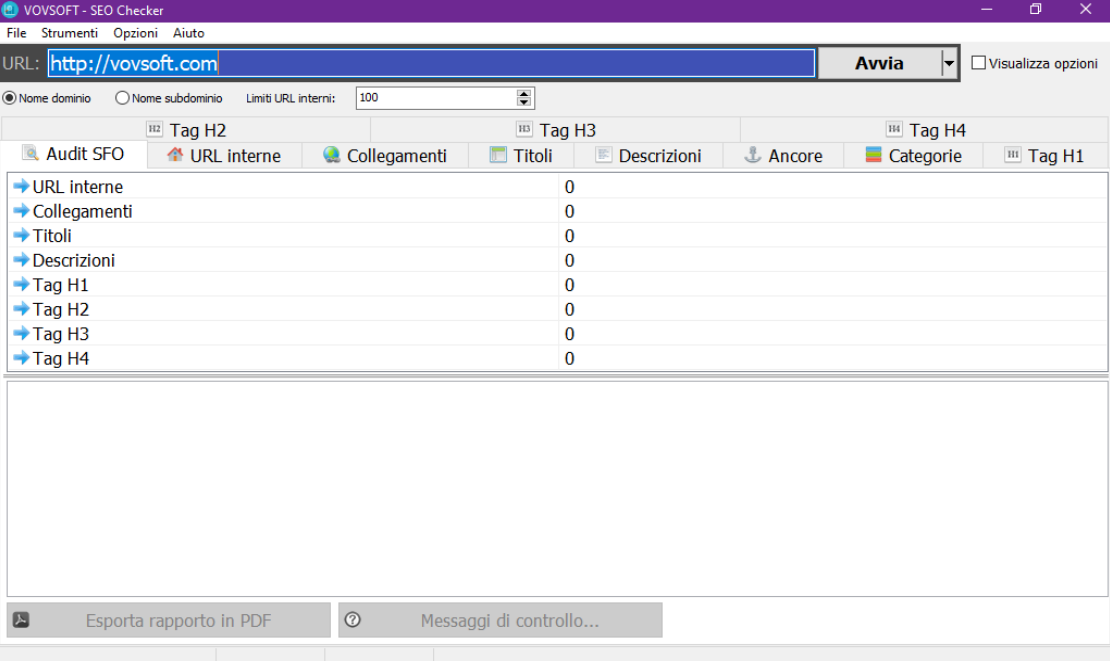The height and width of the screenshot is (661, 1110).
Task: Click the arrow icon beside Tag H4 row
Action: (x=21, y=358)
